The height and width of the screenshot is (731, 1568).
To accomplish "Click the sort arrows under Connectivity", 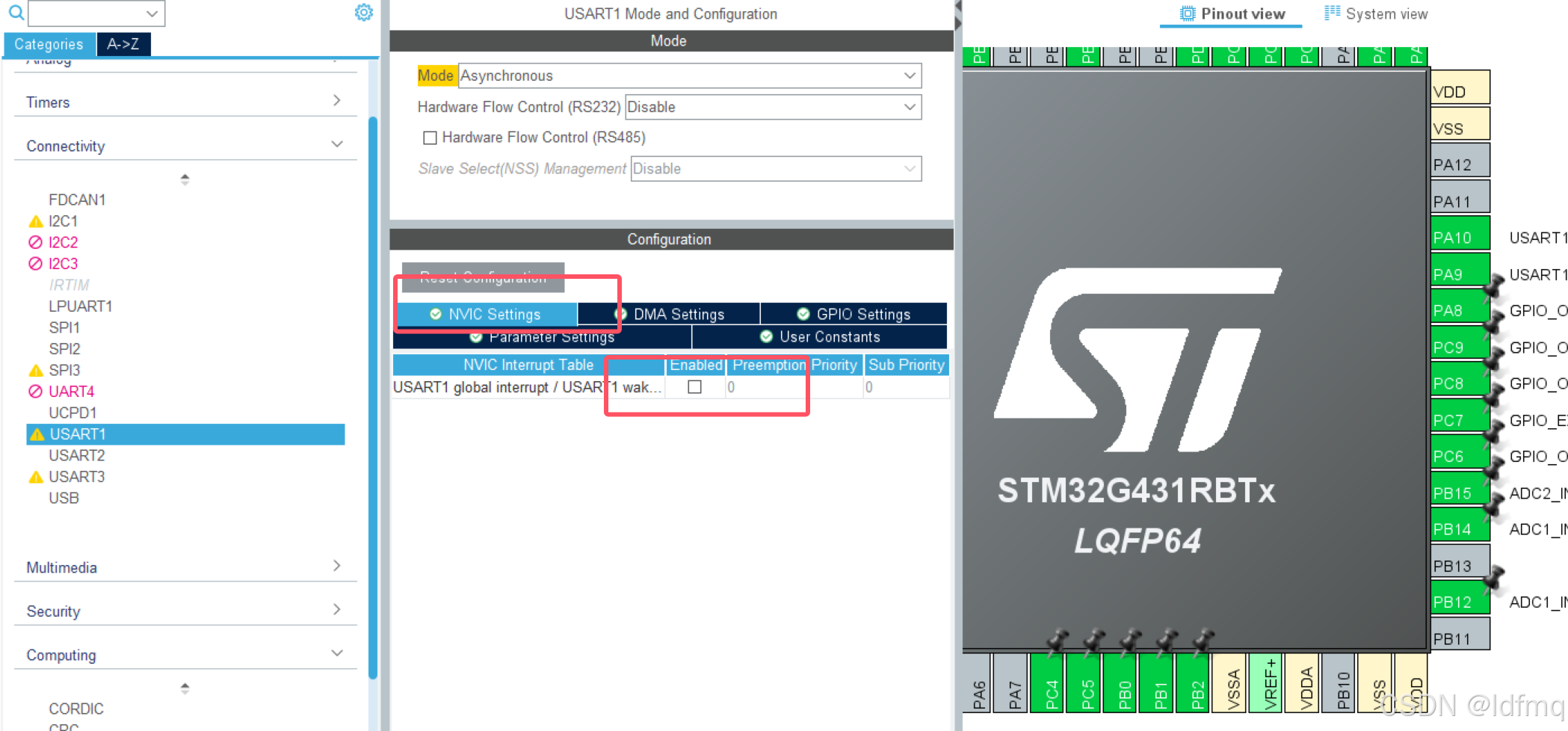I will coord(185,179).
